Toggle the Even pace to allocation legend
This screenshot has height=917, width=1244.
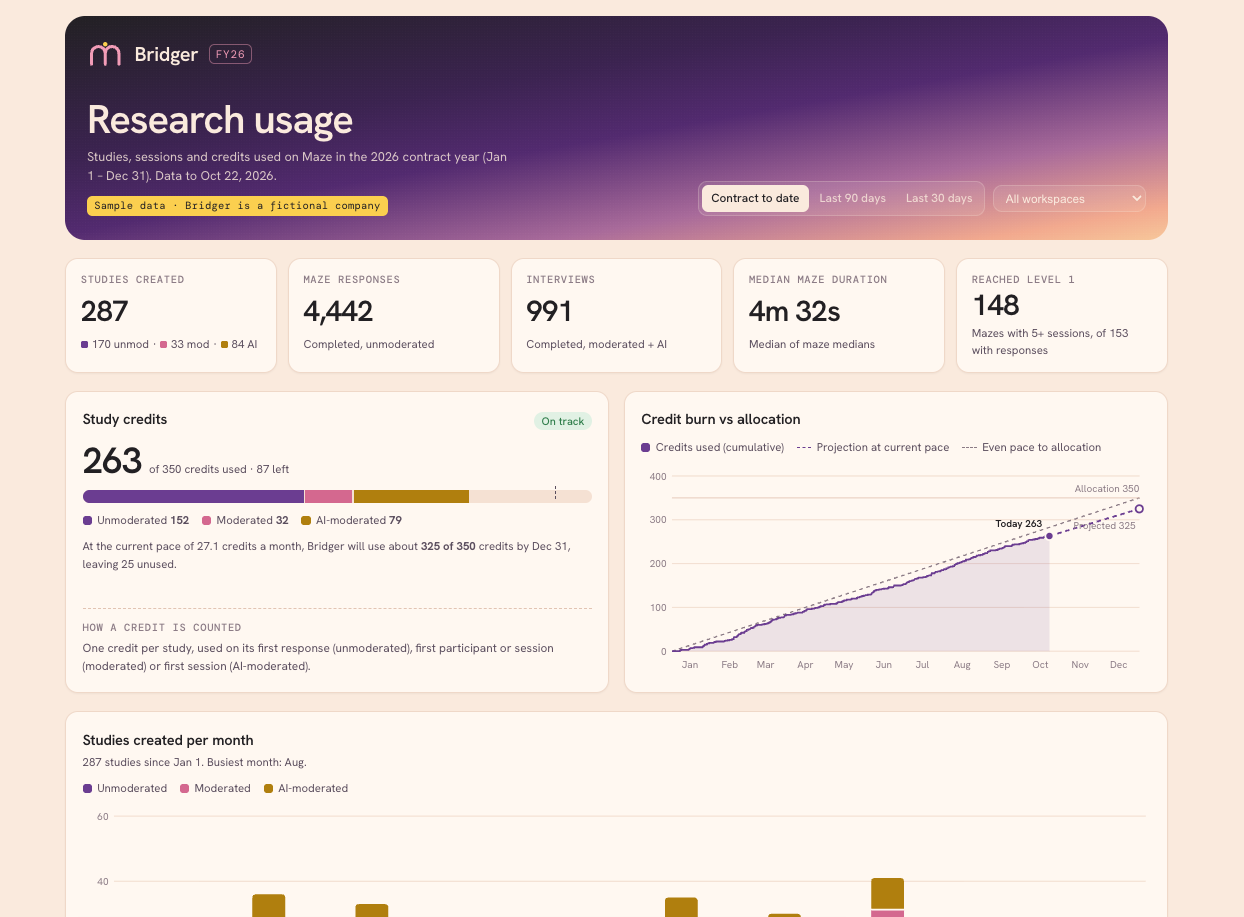click(x=1031, y=447)
